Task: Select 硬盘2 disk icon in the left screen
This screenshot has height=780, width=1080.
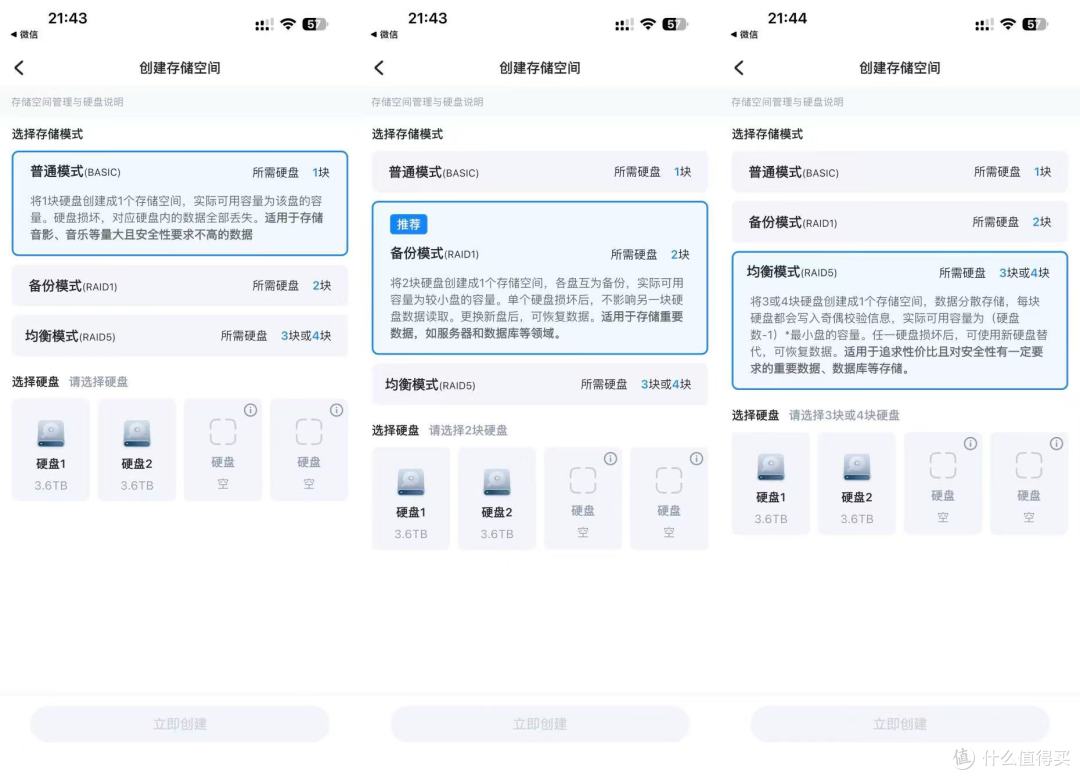Action: tap(136, 433)
